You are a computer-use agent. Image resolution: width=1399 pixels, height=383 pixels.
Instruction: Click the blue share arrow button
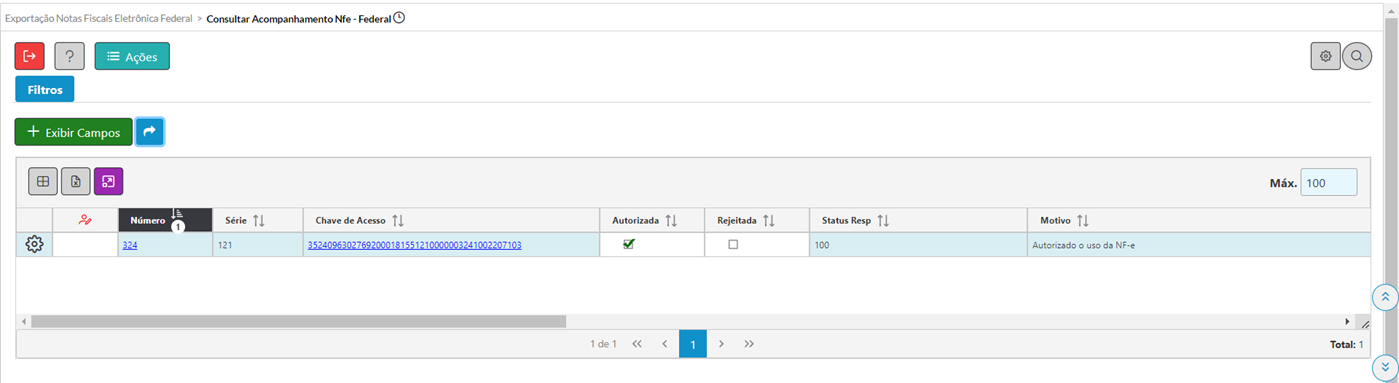click(x=150, y=131)
